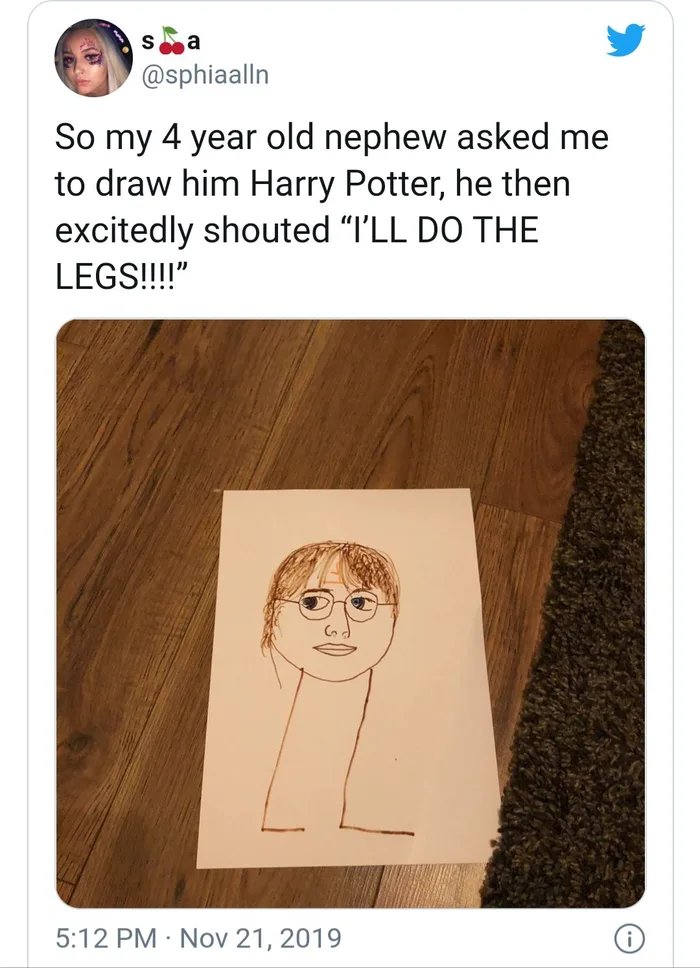Viewport: 700px width, 968px height.
Task: Click the 'I'LL DO THE' text
Action: coord(438,230)
